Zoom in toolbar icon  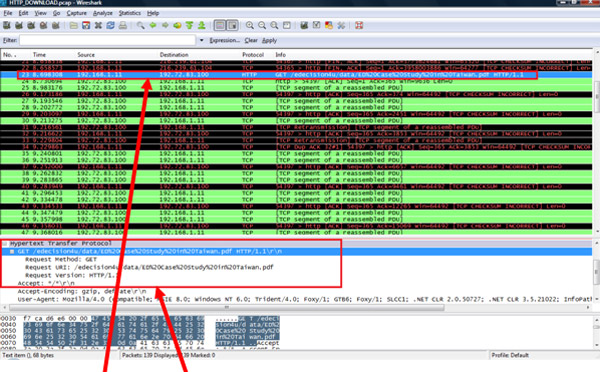coord(249,26)
